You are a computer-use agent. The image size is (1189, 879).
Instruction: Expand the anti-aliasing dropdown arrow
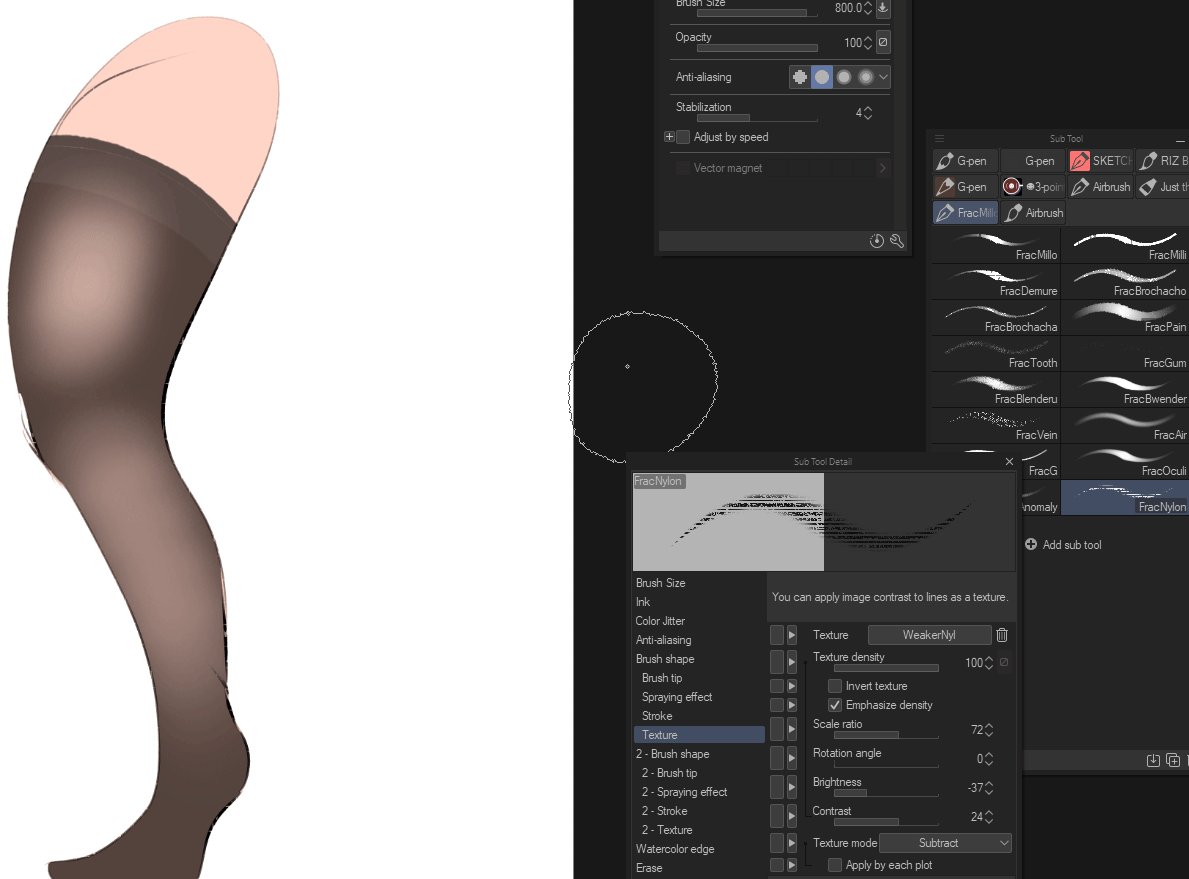coord(883,77)
